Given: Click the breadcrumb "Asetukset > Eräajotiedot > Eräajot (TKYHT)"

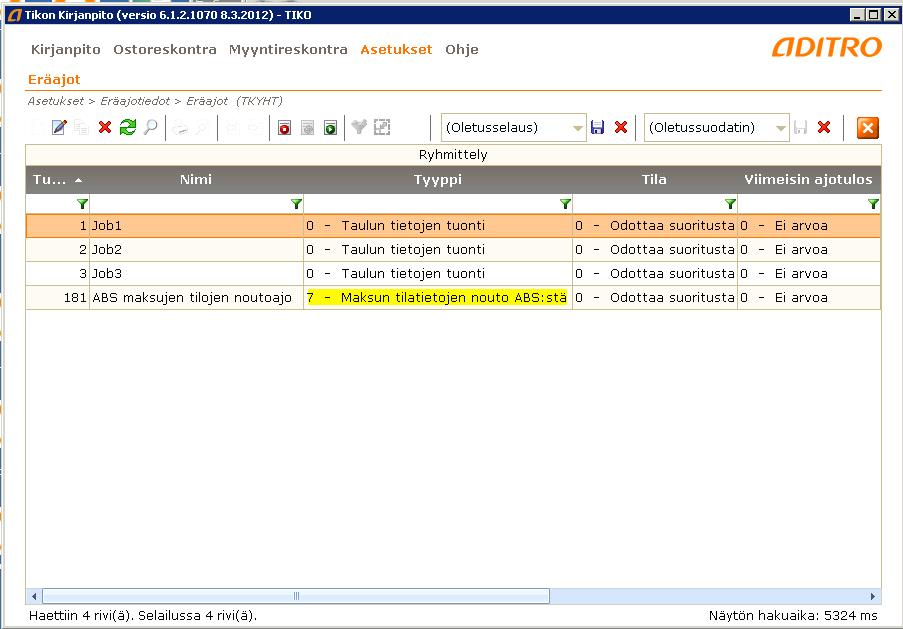Looking at the screenshot, I should (x=155, y=101).
